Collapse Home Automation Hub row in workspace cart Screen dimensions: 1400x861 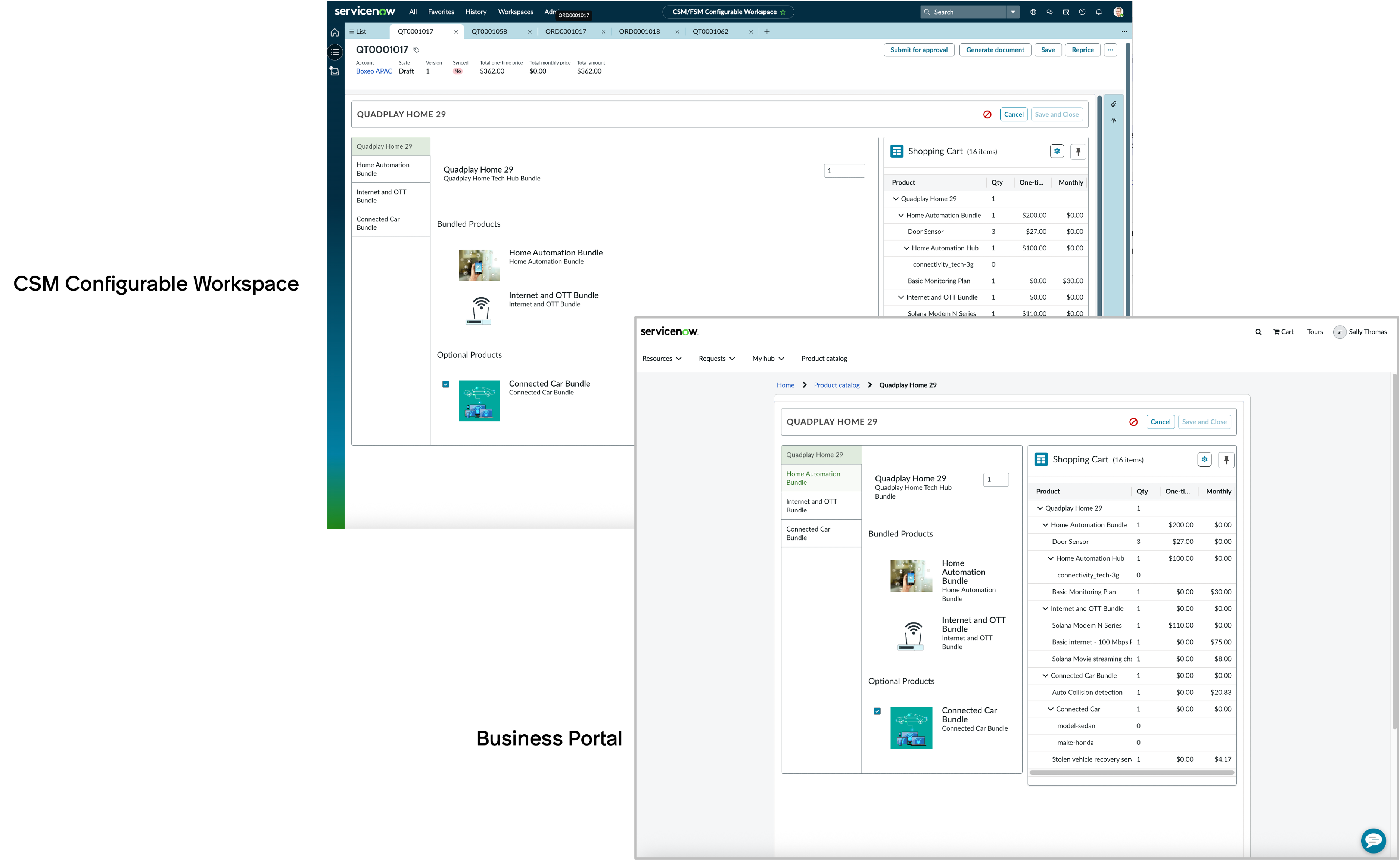pyautogui.click(x=906, y=248)
